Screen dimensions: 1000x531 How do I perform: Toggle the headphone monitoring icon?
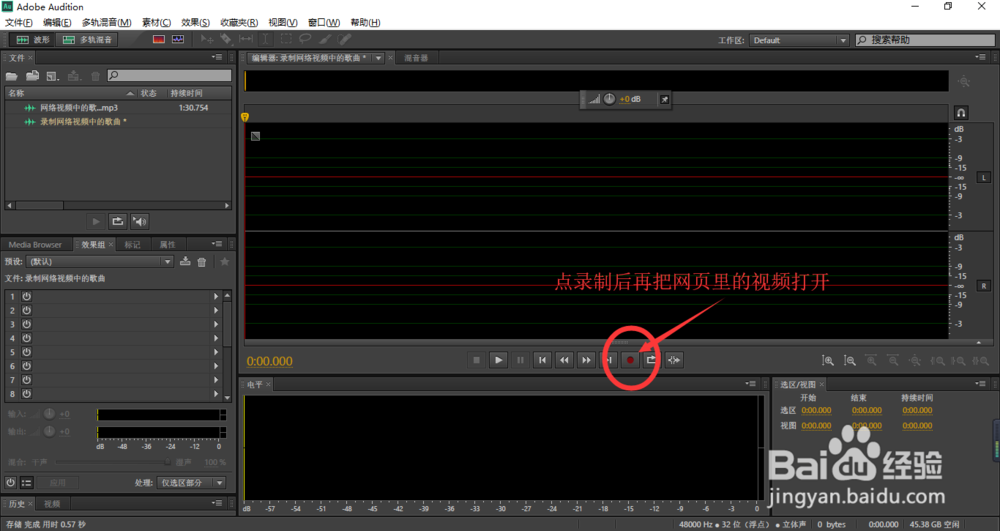coord(960,113)
